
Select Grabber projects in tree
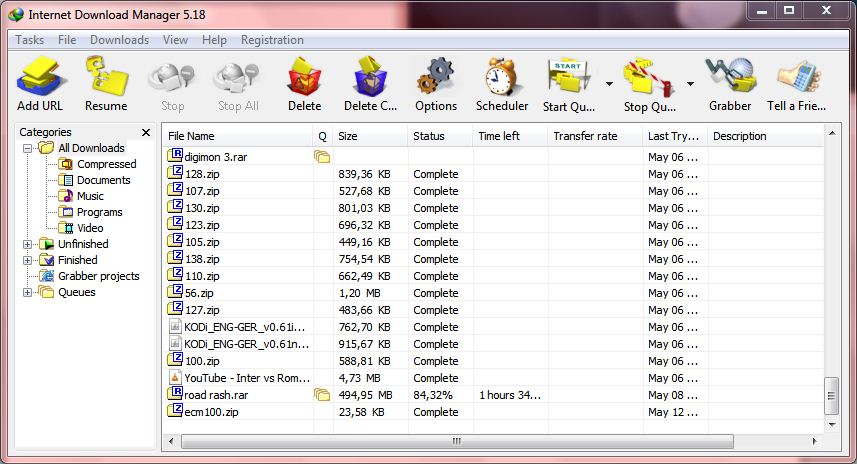[x=98, y=276]
